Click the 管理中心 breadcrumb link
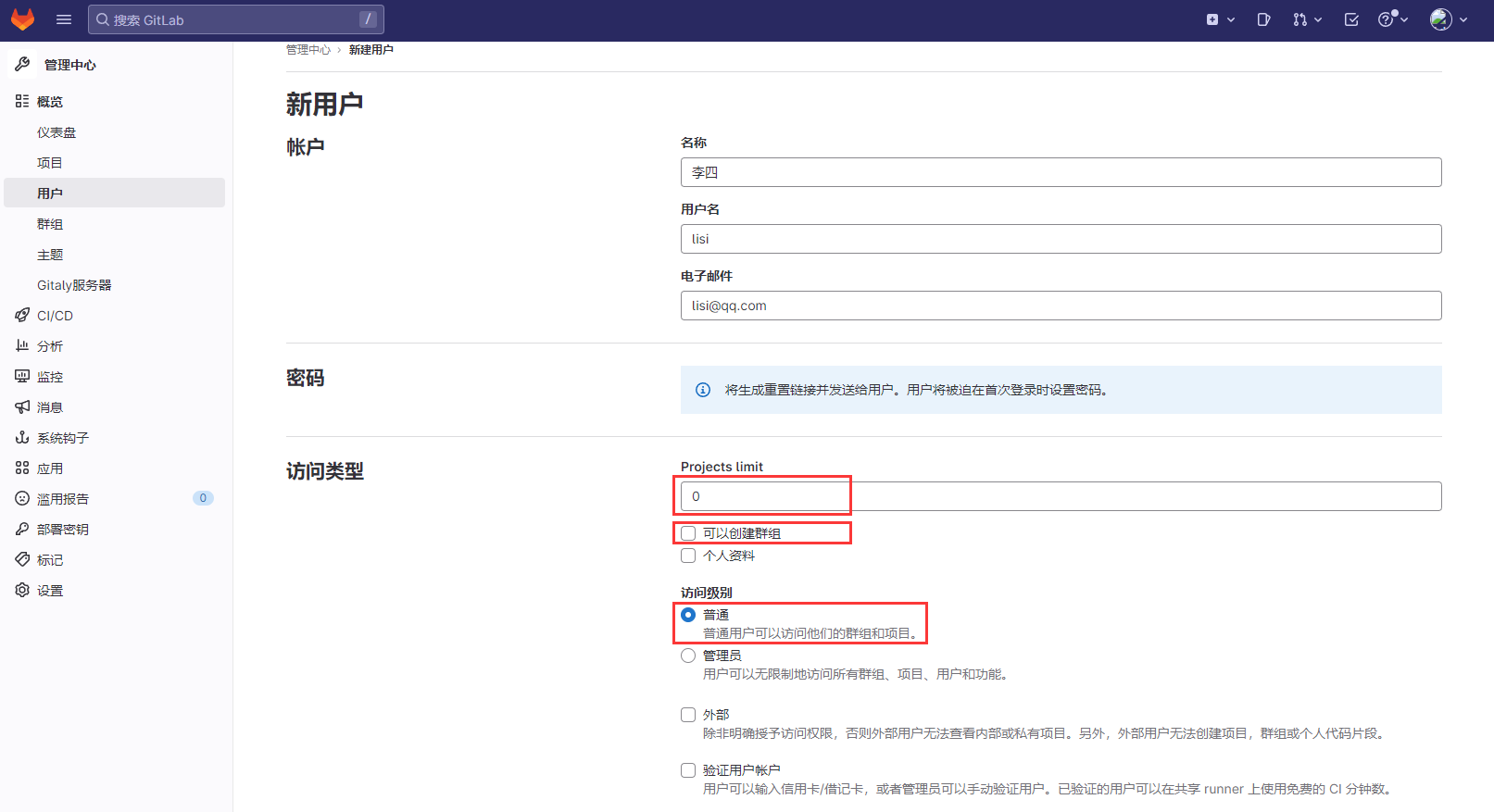This screenshot has height=812, width=1494. click(308, 50)
